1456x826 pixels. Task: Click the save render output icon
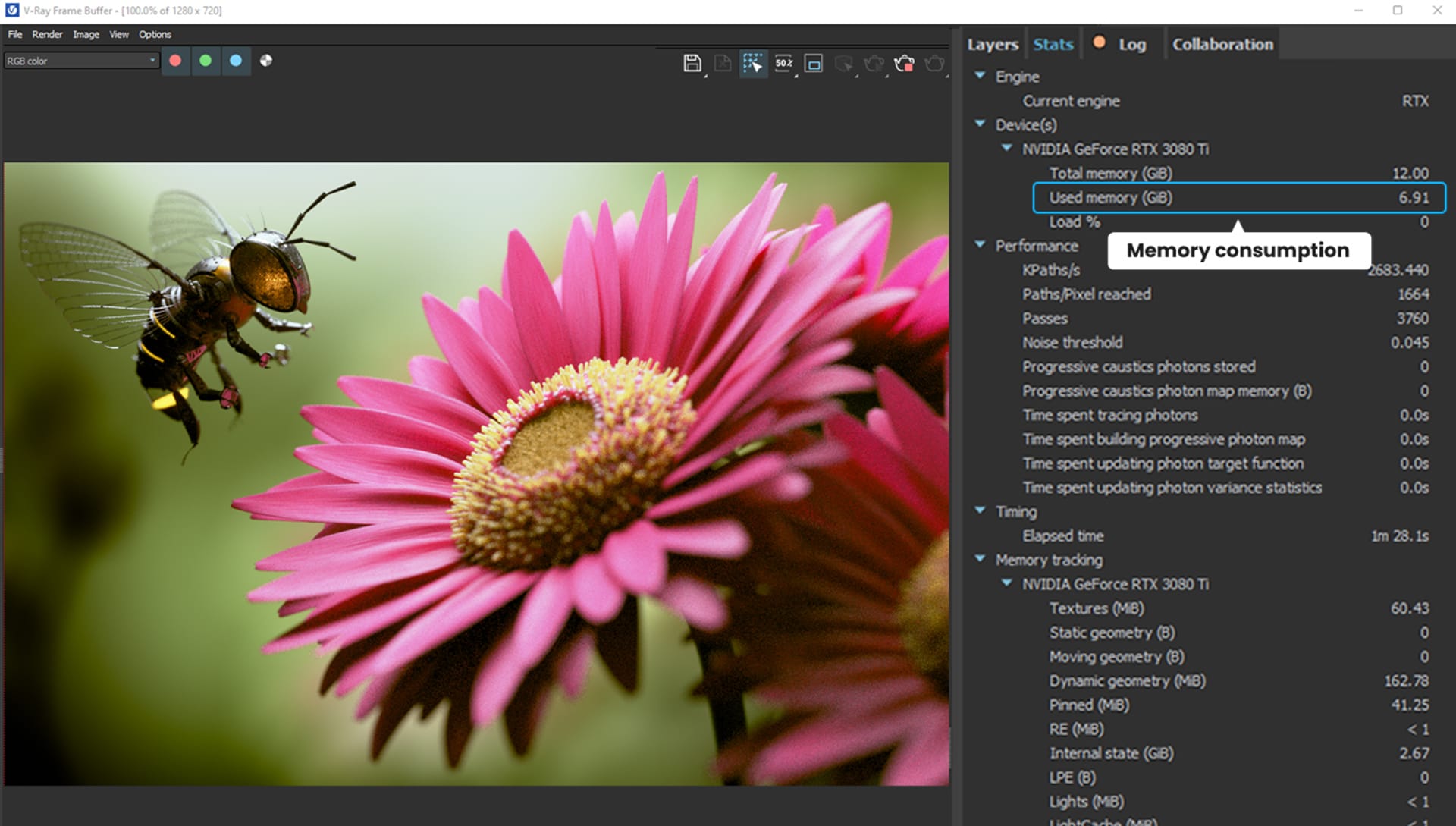click(691, 62)
